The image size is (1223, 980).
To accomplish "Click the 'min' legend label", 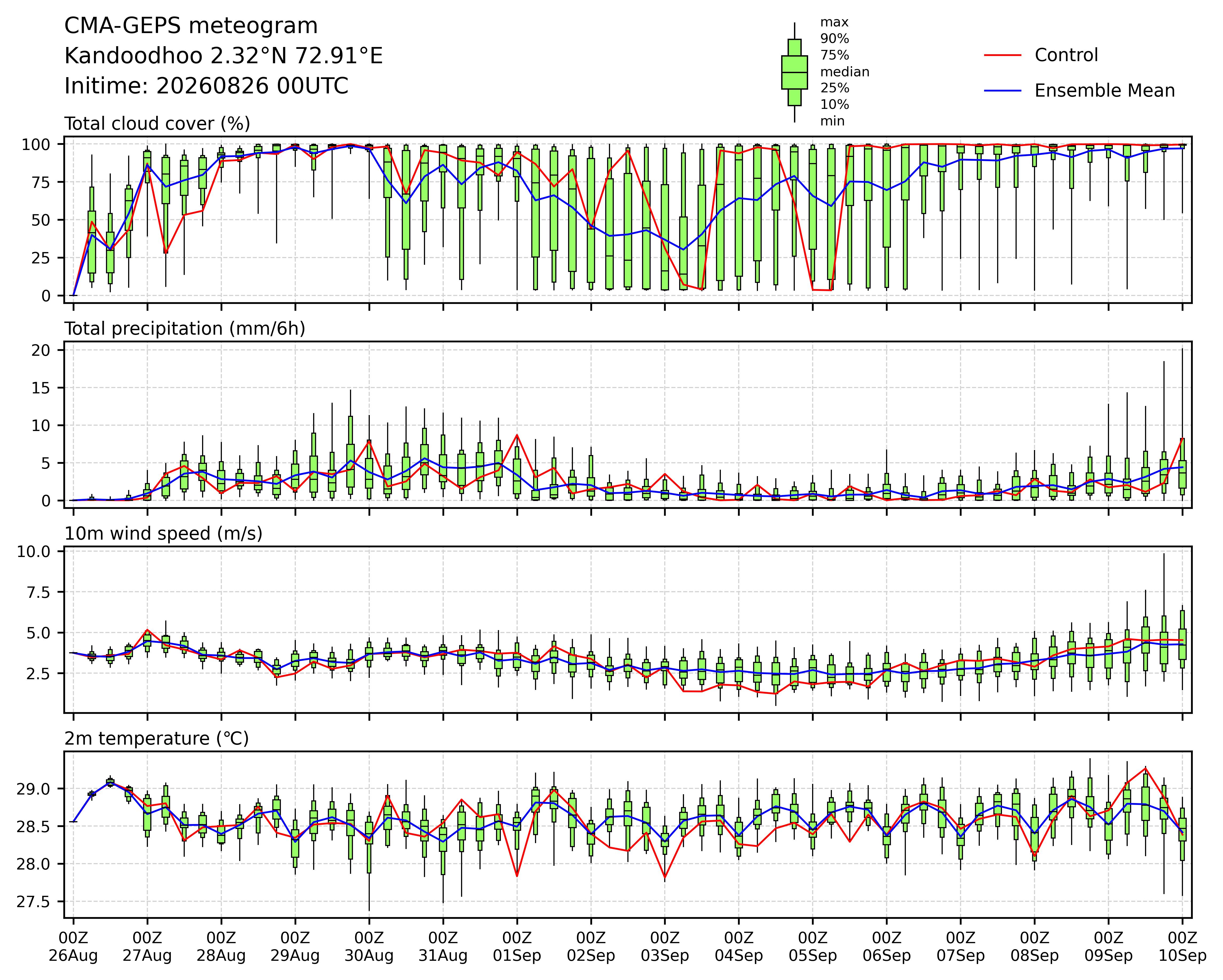I will (x=832, y=121).
